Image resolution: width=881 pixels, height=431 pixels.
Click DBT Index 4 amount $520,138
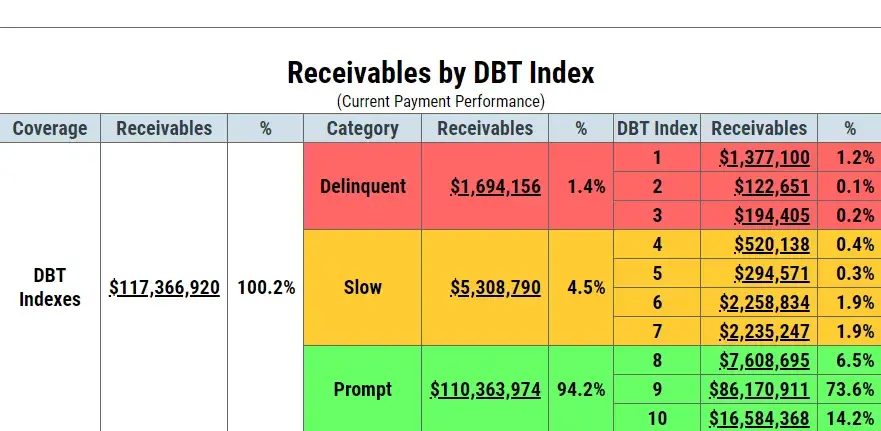coord(771,244)
